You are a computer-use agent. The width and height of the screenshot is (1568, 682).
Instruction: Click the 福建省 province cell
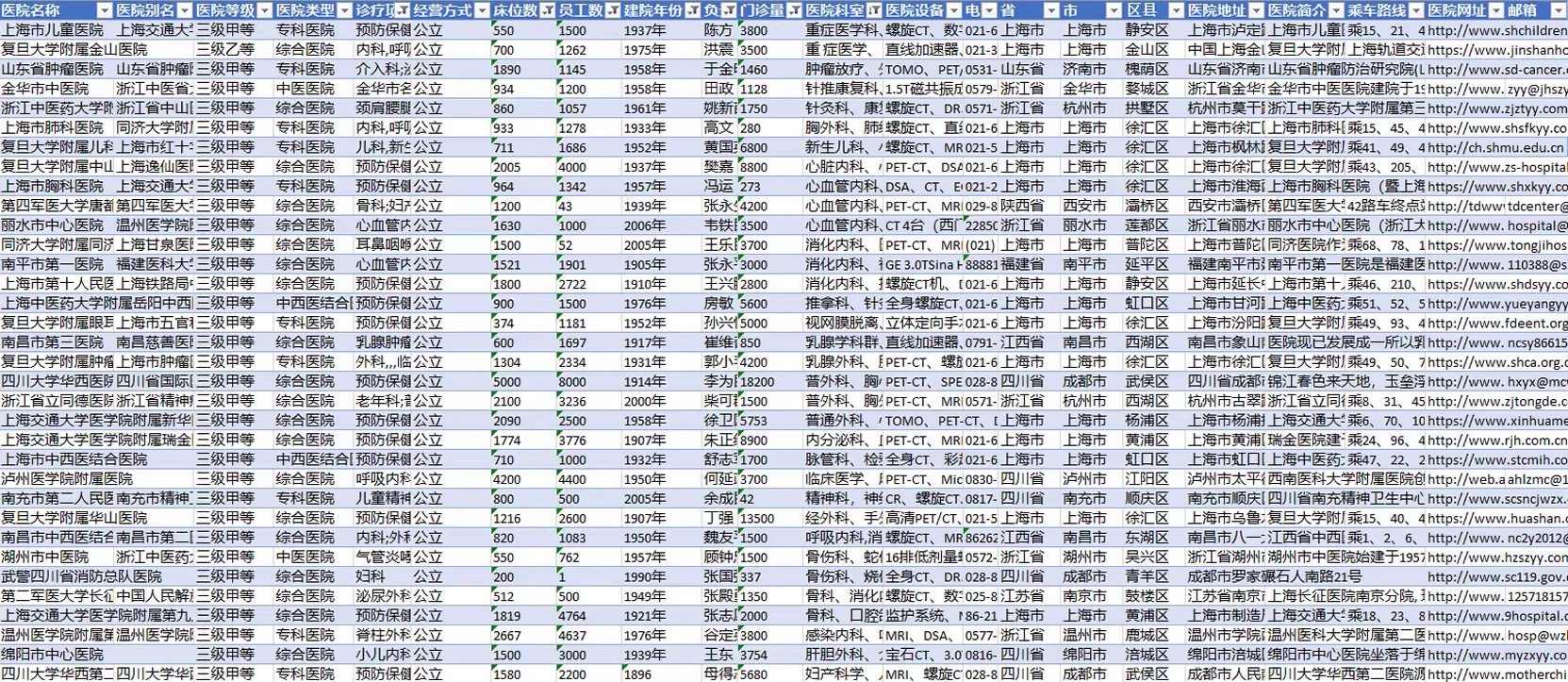(1030, 264)
